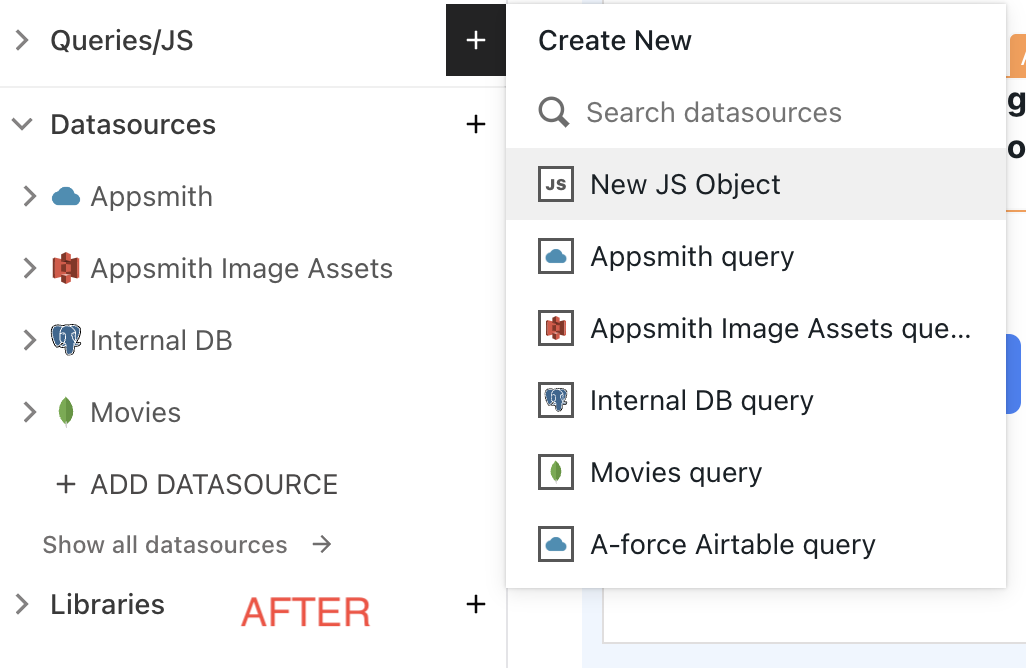Viewport: 1026px width, 668px height.
Task: Click the plus icon next to Queries/JS
Action: coord(476,40)
